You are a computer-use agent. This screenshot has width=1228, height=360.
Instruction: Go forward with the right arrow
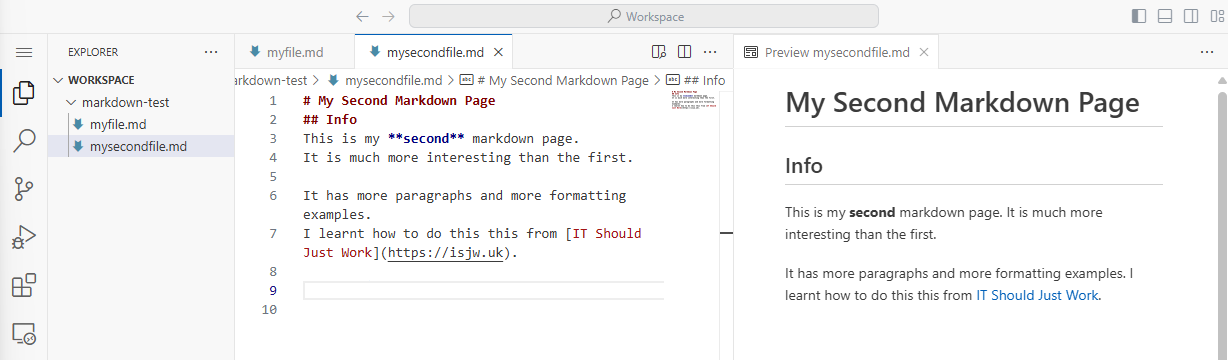pyautogui.click(x=388, y=16)
